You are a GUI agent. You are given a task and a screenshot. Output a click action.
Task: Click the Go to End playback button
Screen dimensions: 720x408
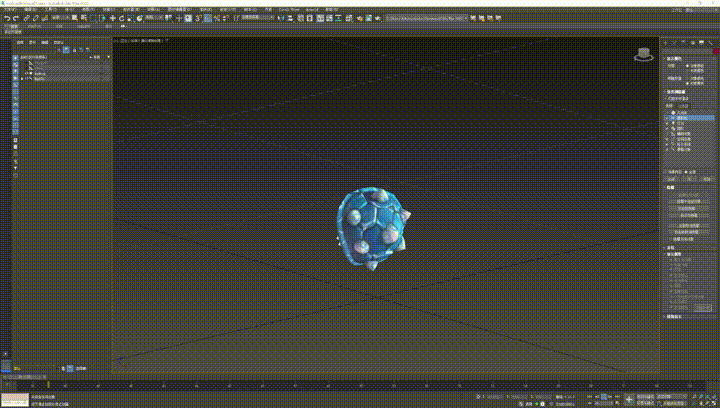coord(617,397)
